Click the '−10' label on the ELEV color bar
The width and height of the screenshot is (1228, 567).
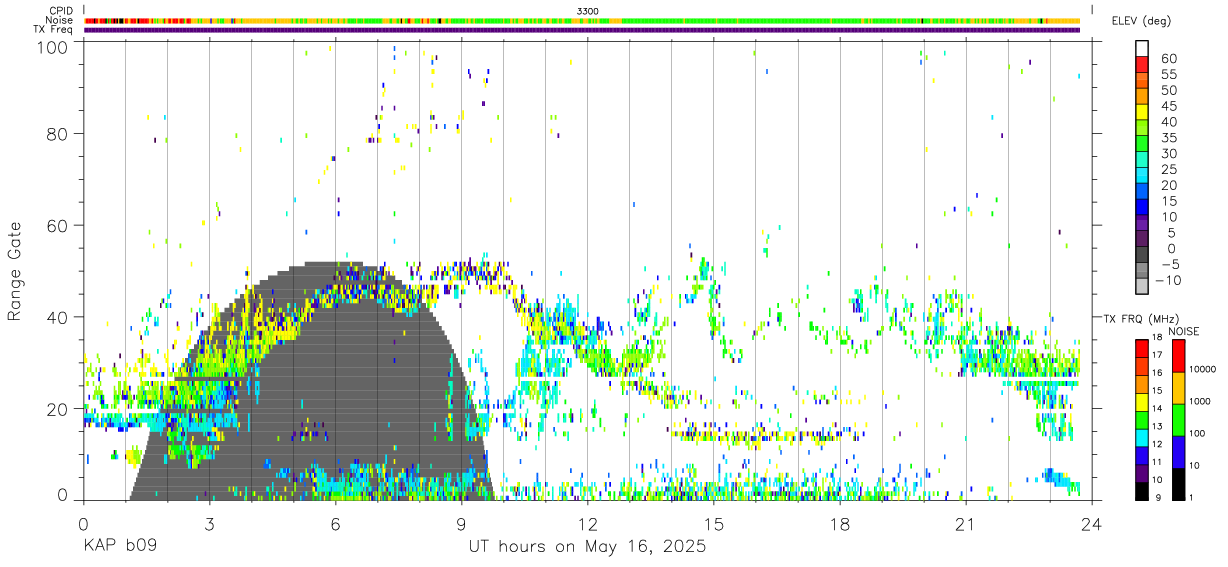(1167, 281)
